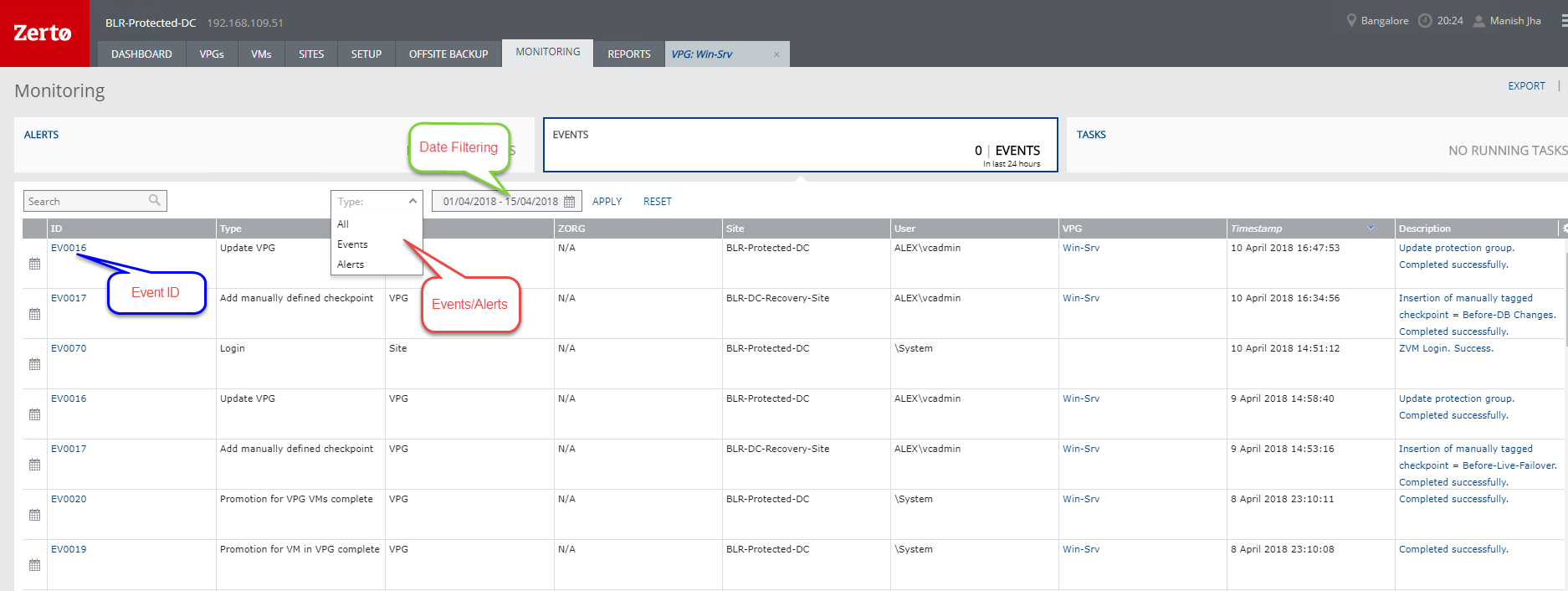Open the OFFSITE BACKUP tab
This screenshot has height=591, width=1568.
pos(448,54)
